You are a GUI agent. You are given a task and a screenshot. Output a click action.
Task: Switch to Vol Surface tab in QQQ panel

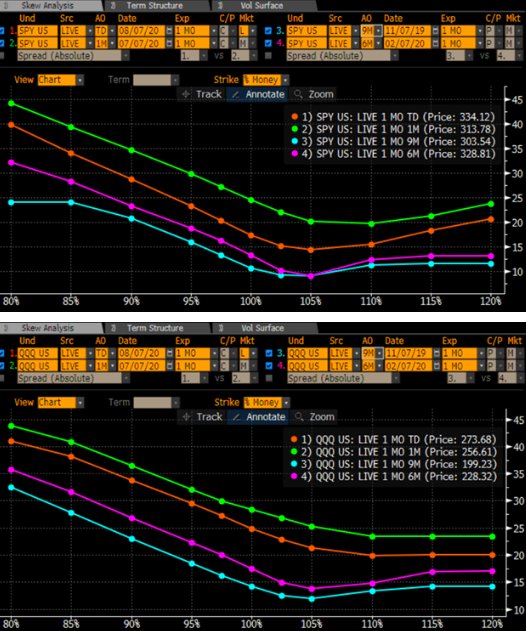pyautogui.click(x=262, y=328)
